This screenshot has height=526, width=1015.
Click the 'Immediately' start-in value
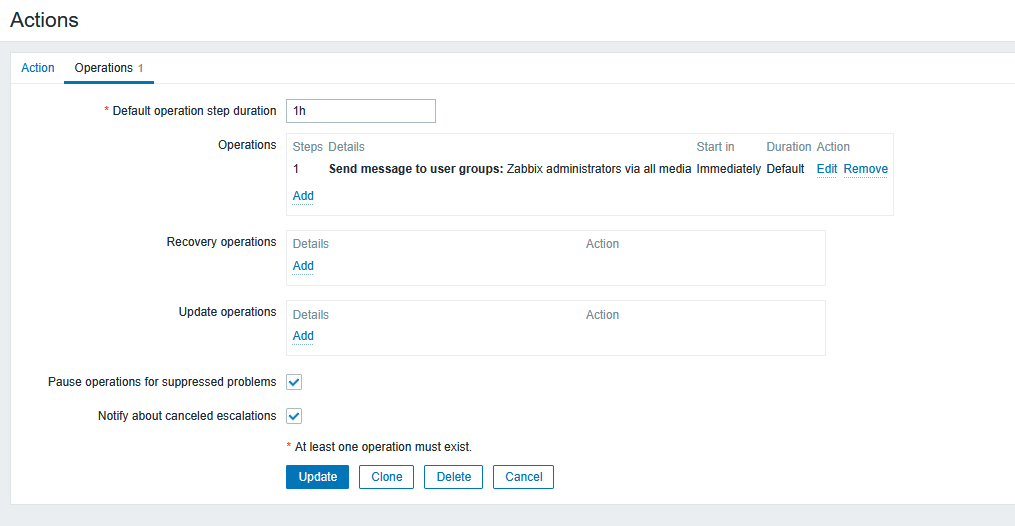[728, 169]
